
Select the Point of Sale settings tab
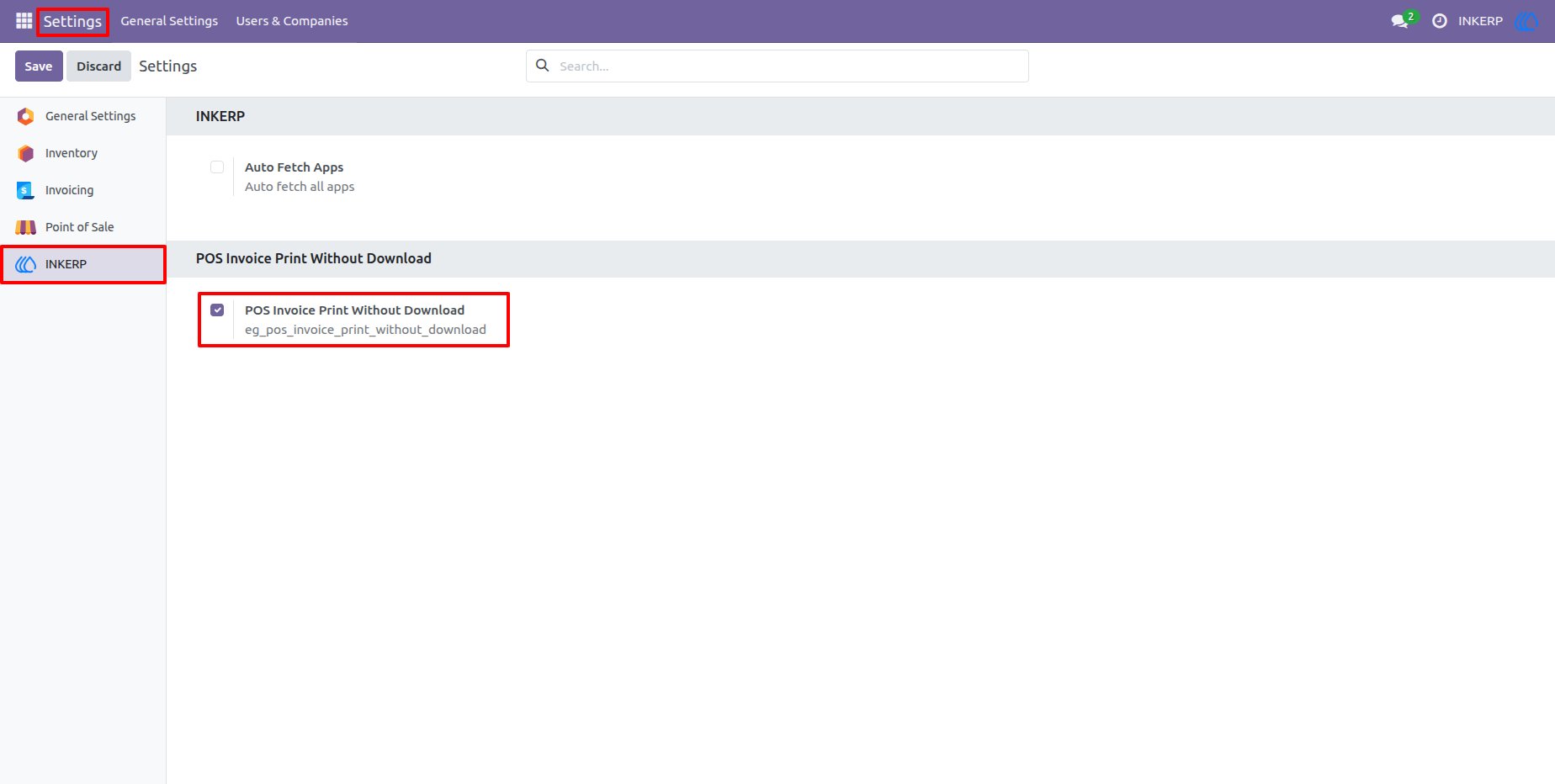83,227
